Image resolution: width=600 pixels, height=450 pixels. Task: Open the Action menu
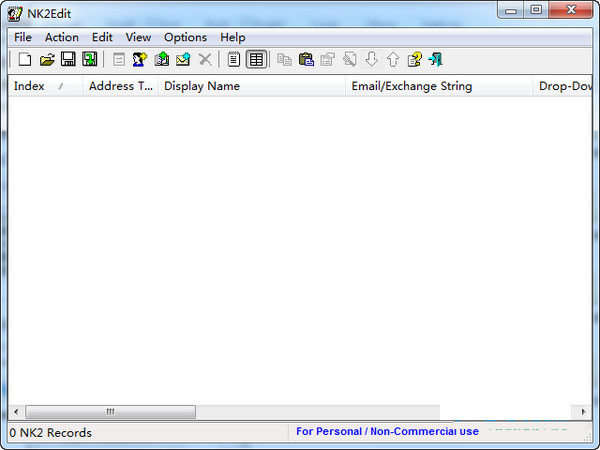click(x=62, y=38)
